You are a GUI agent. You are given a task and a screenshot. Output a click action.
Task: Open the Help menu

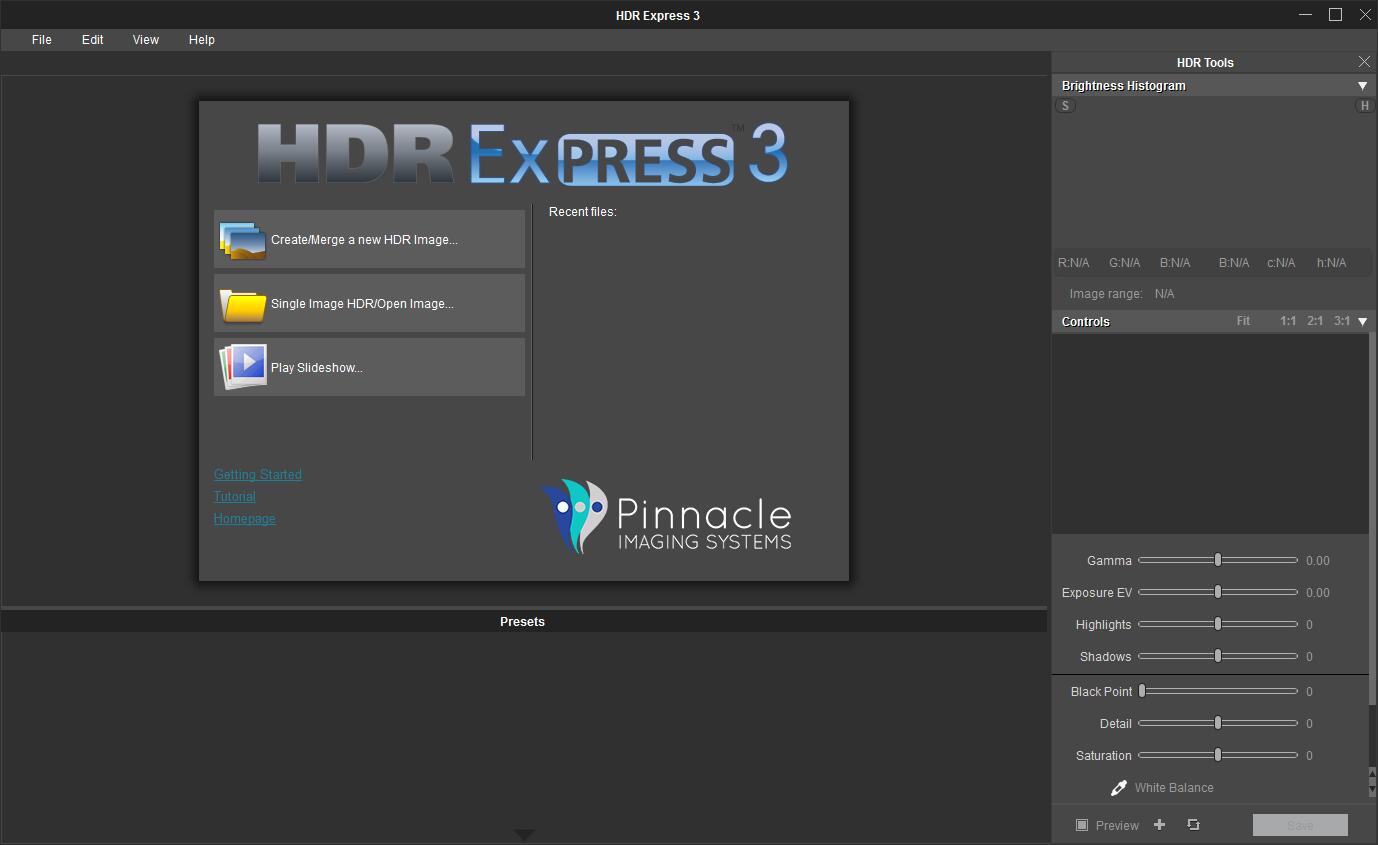(x=202, y=40)
